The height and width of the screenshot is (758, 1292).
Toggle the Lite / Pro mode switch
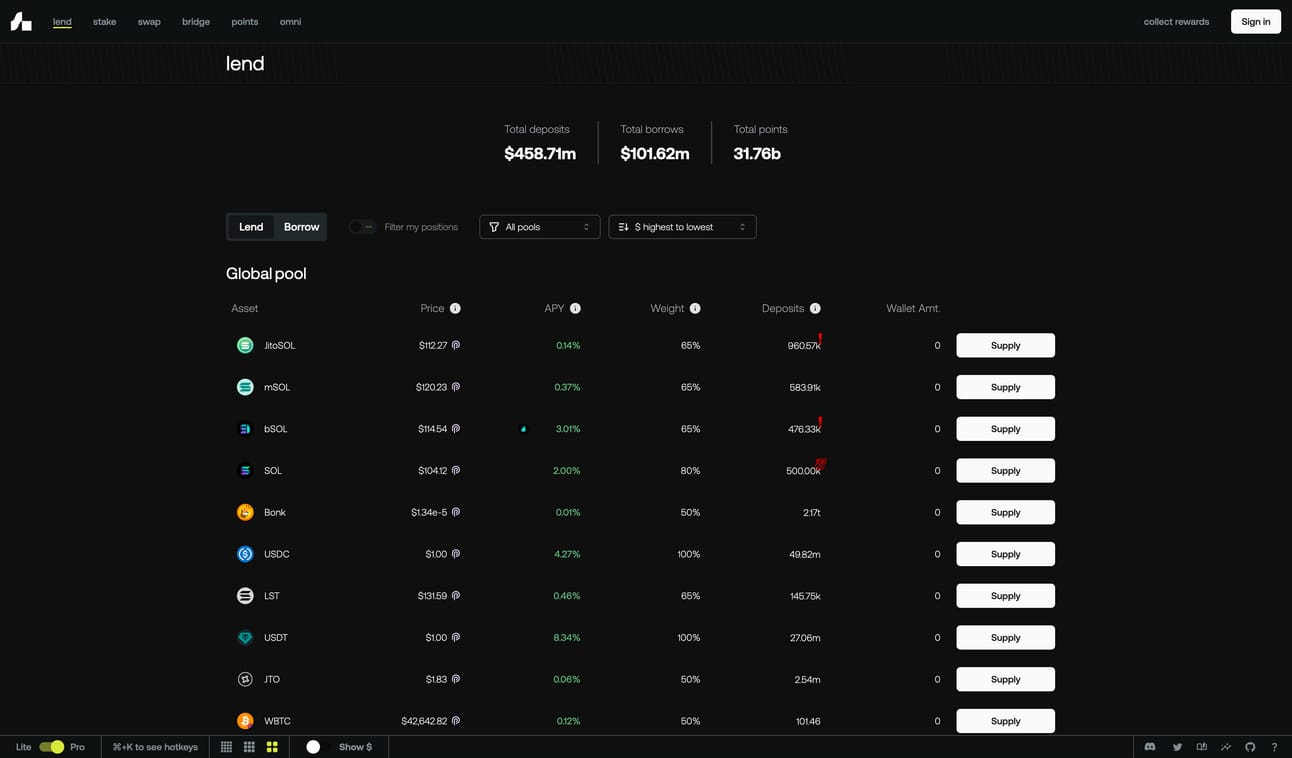click(52, 747)
